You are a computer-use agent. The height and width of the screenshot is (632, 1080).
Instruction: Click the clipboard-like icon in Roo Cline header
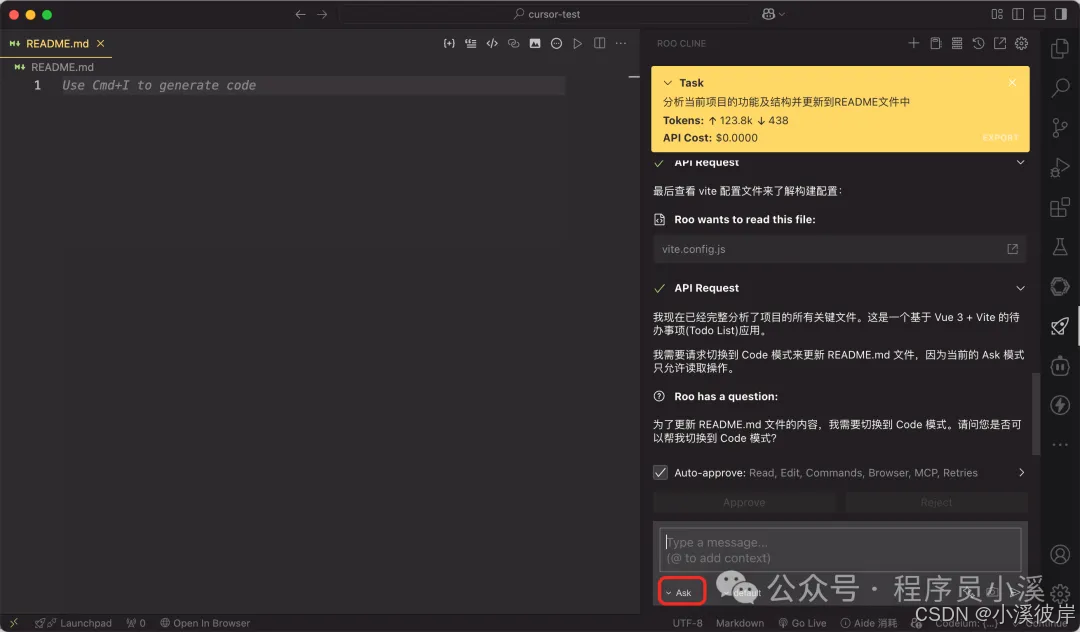[x=935, y=43]
